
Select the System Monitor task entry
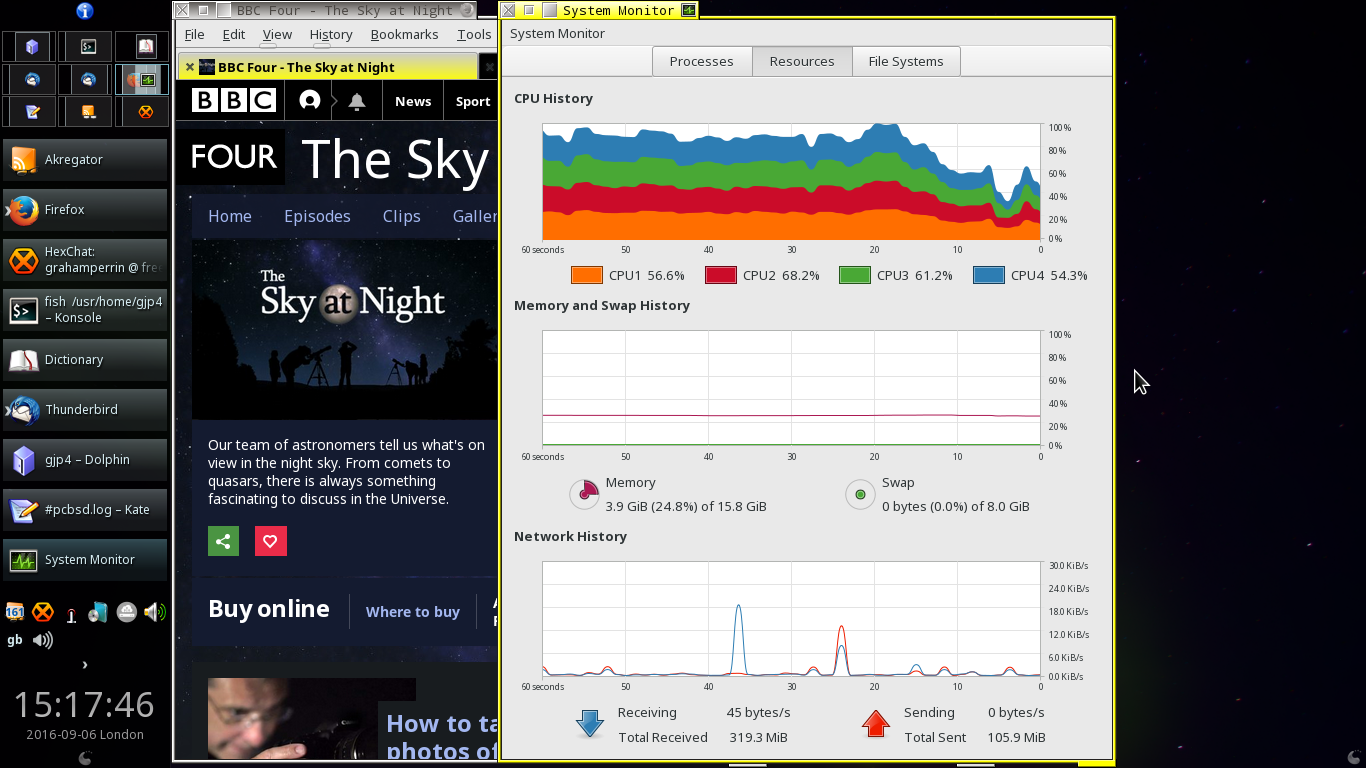click(x=85, y=560)
